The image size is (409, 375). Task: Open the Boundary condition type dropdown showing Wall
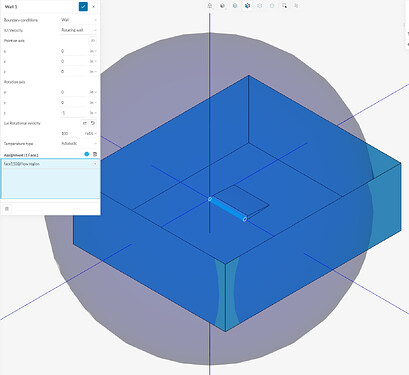[79, 20]
